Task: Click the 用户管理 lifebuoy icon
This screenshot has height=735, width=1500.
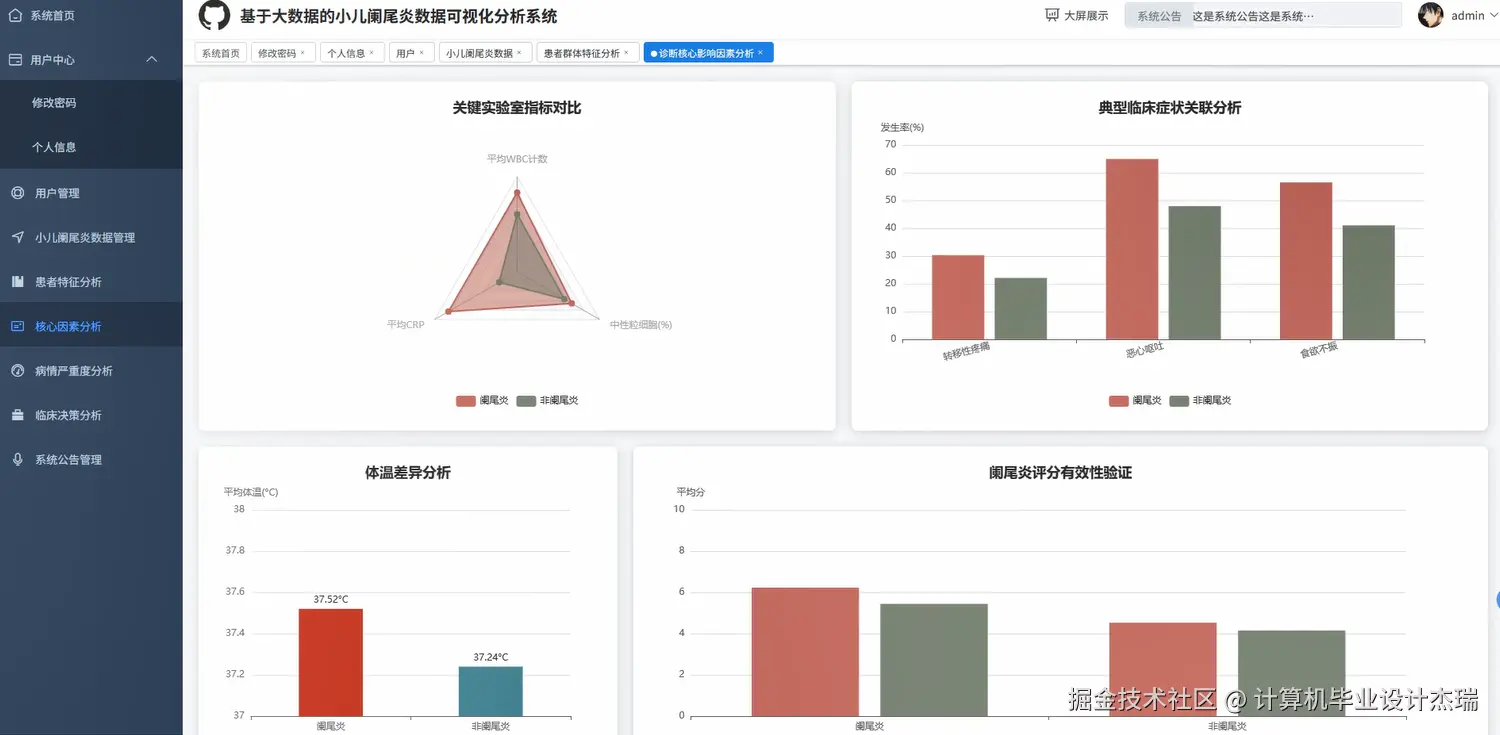Action: 17,193
